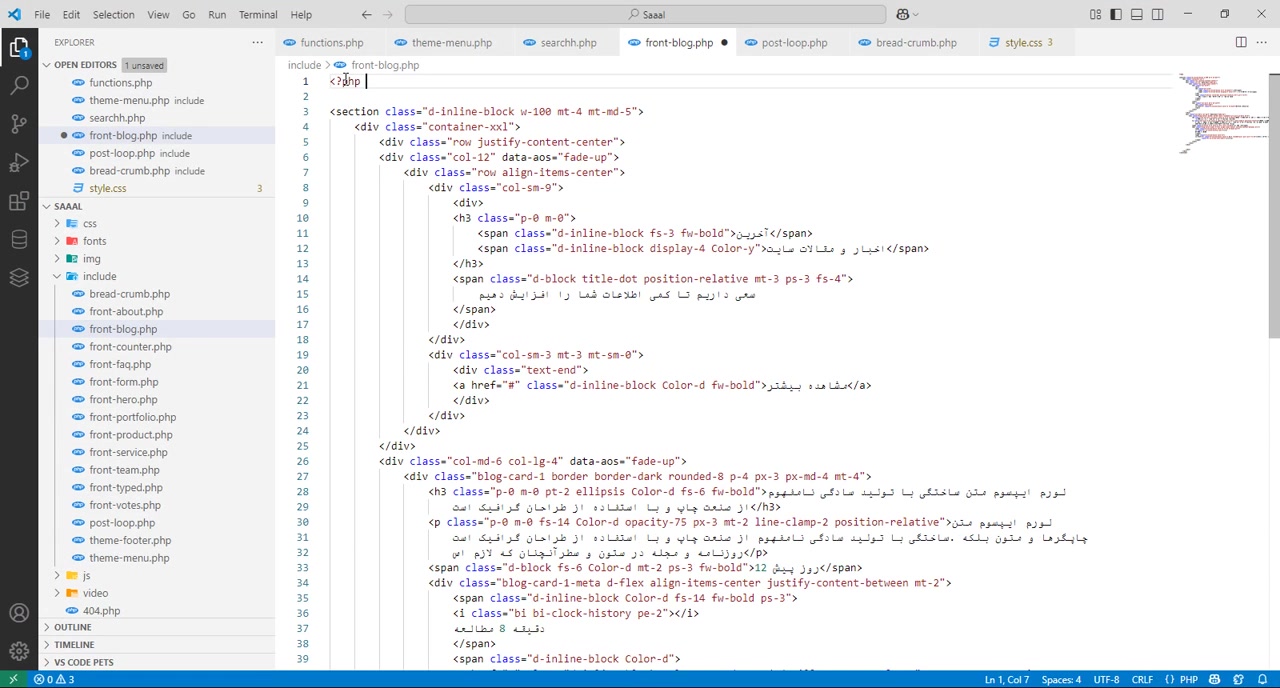Toggle the bottom Panel visibility
This screenshot has width=1280, height=688.
1137,14
